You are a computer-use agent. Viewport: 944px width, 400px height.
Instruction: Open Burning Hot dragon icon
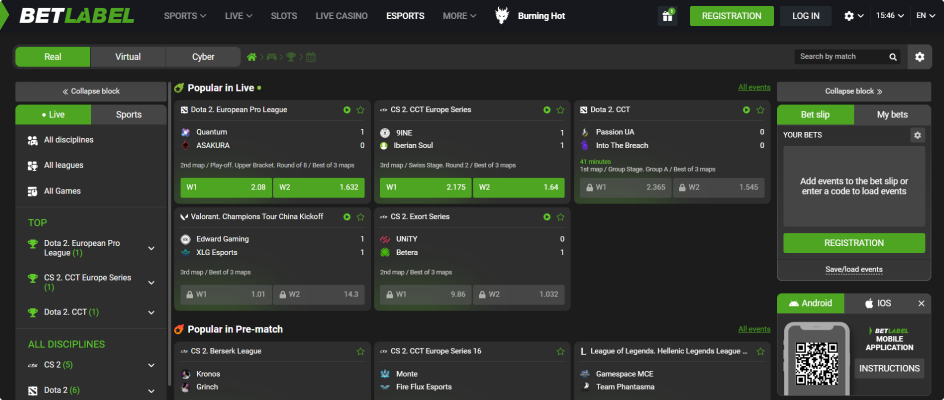[502, 16]
